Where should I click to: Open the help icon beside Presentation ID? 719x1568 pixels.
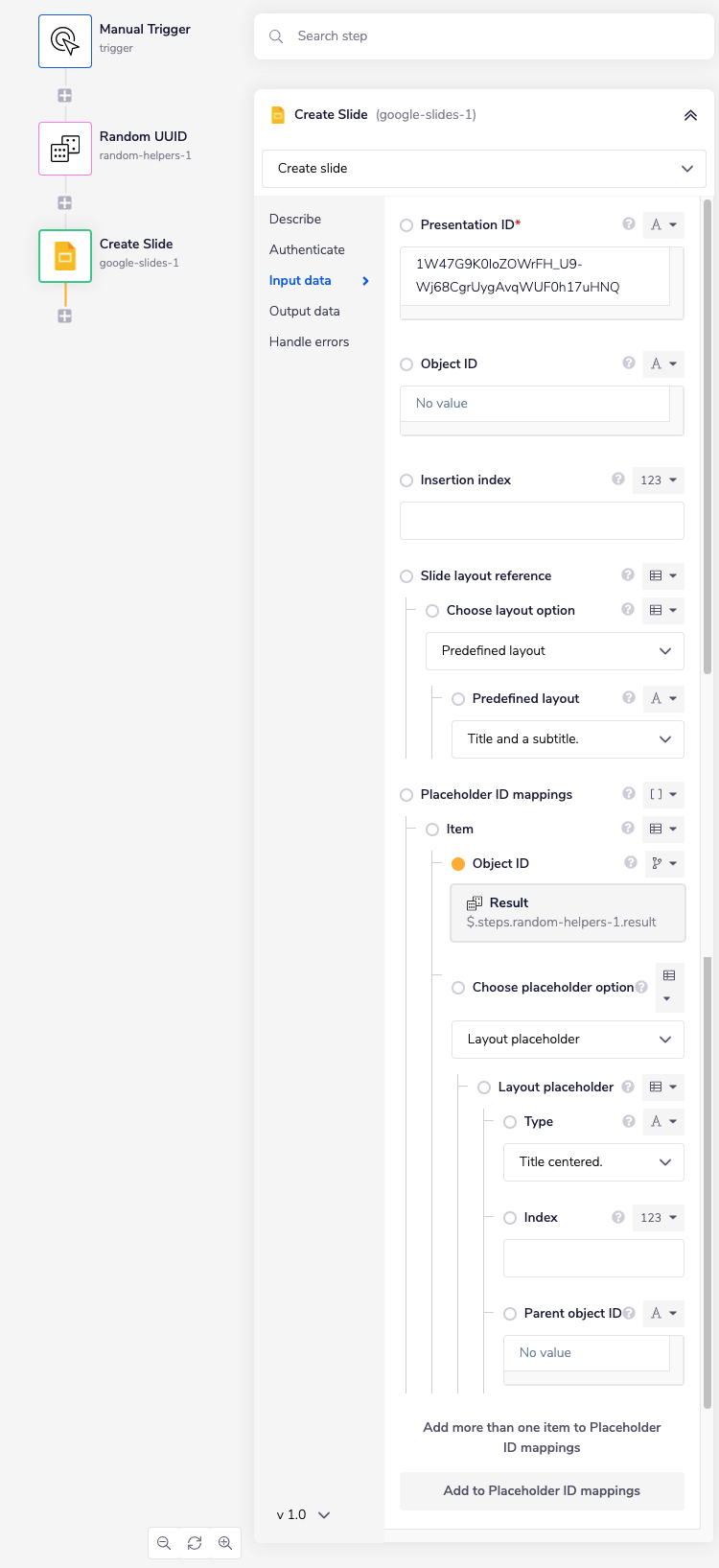click(x=629, y=223)
